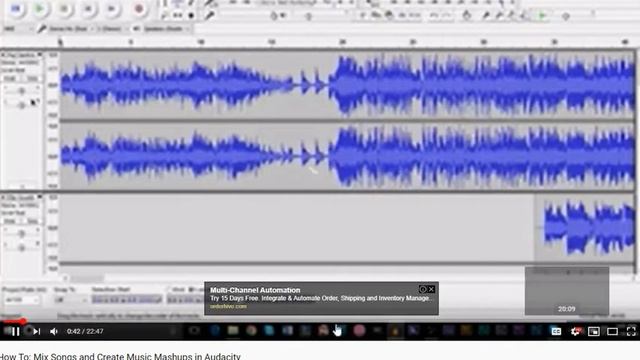The image size is (640, 360).
Task: Open the Multi-Channel Automation ad link
Action: (x=255, y=290)
